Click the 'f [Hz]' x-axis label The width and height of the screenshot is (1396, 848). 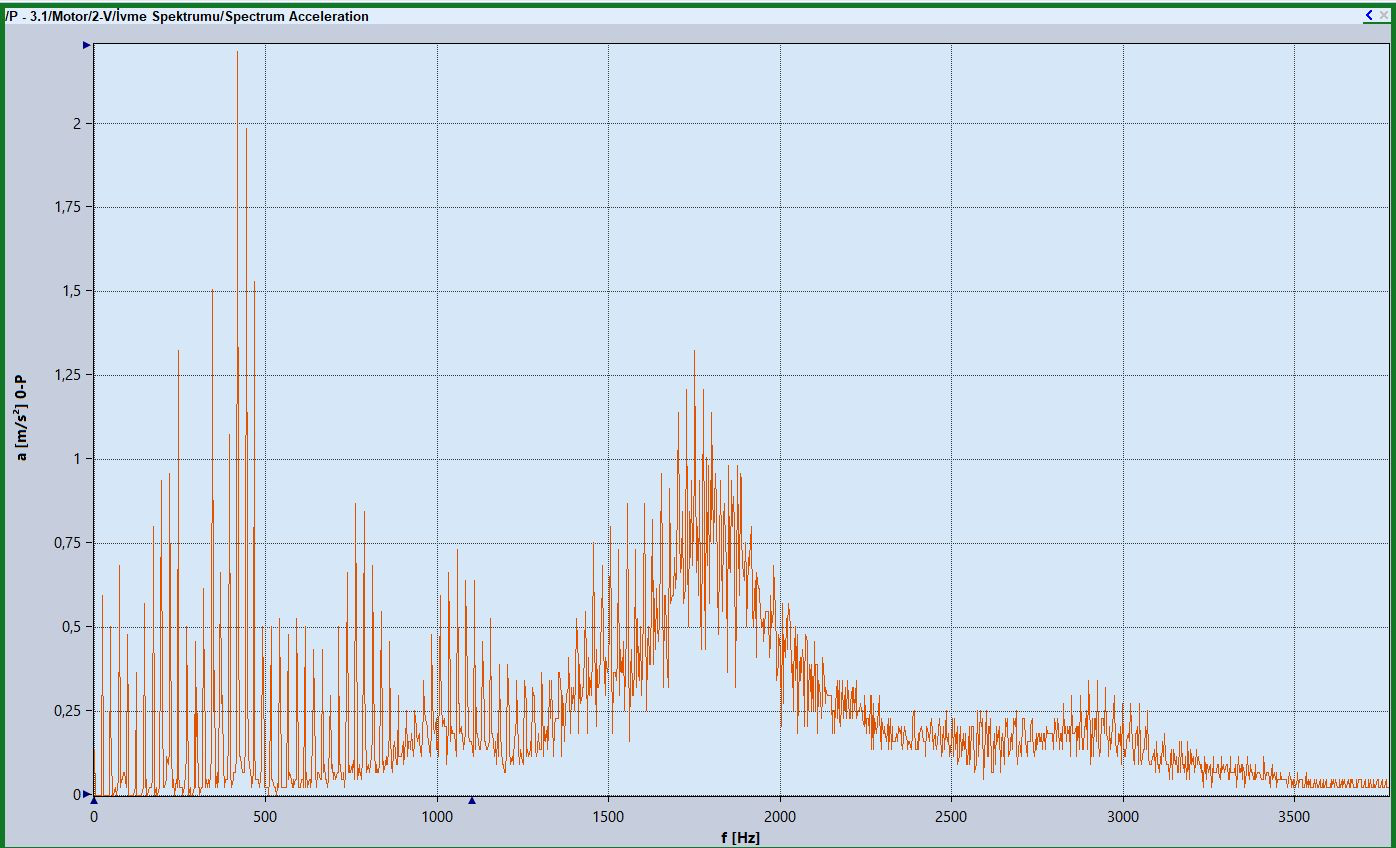click(740, 837)
